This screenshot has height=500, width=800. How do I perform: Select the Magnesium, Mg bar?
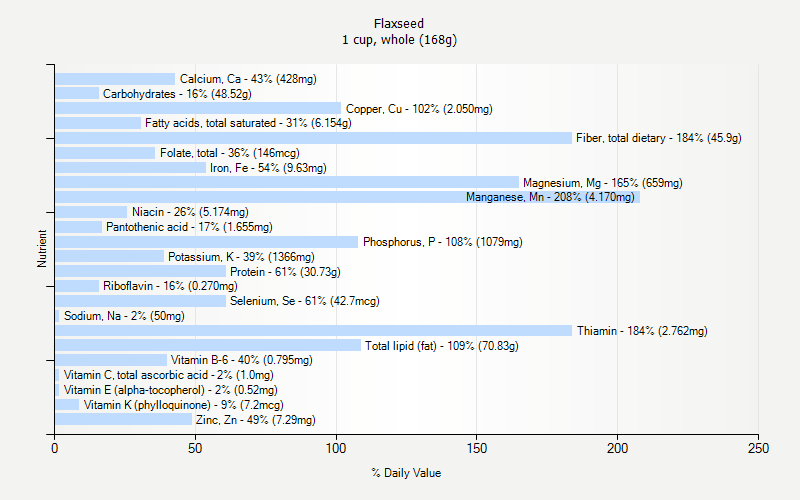point(287,183)
